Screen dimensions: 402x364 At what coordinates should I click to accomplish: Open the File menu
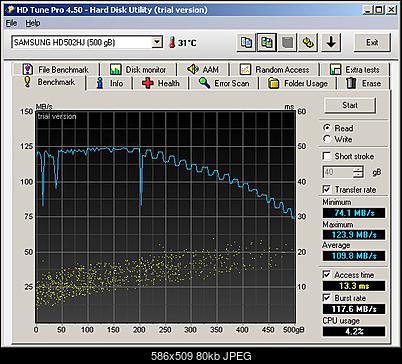(11, 23)
